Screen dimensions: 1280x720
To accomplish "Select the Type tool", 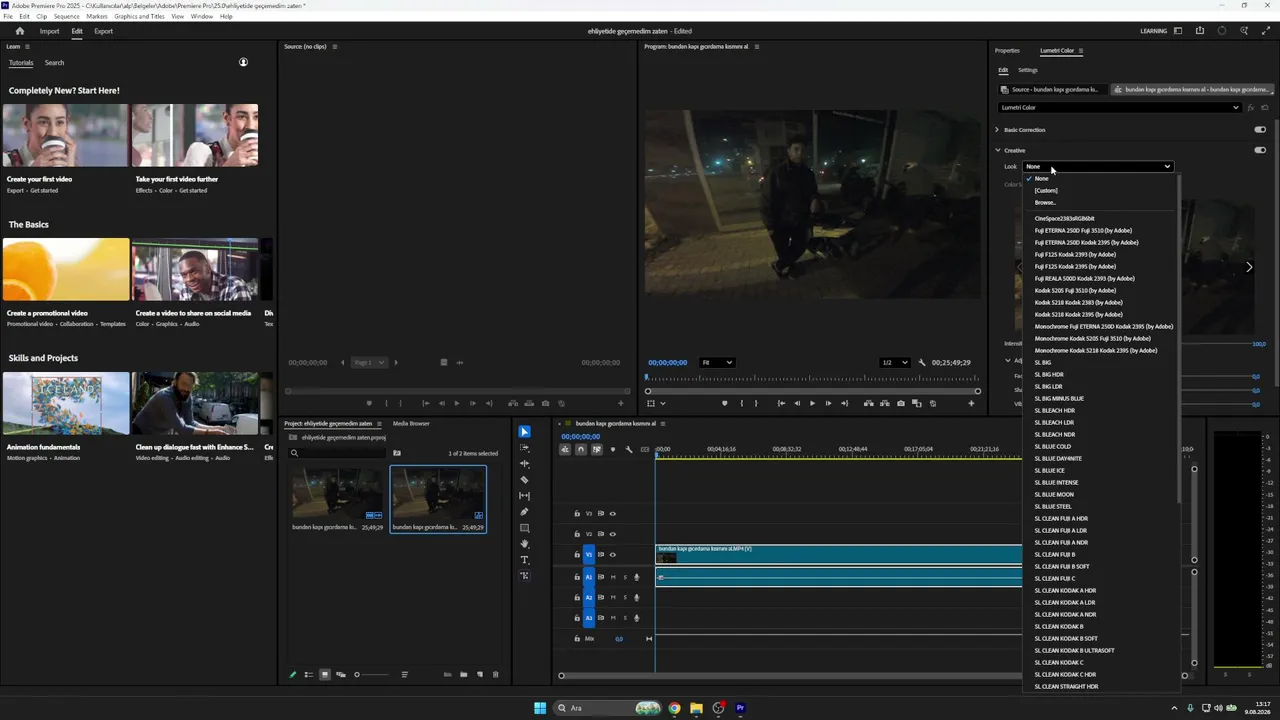I will tap(524, 559).
